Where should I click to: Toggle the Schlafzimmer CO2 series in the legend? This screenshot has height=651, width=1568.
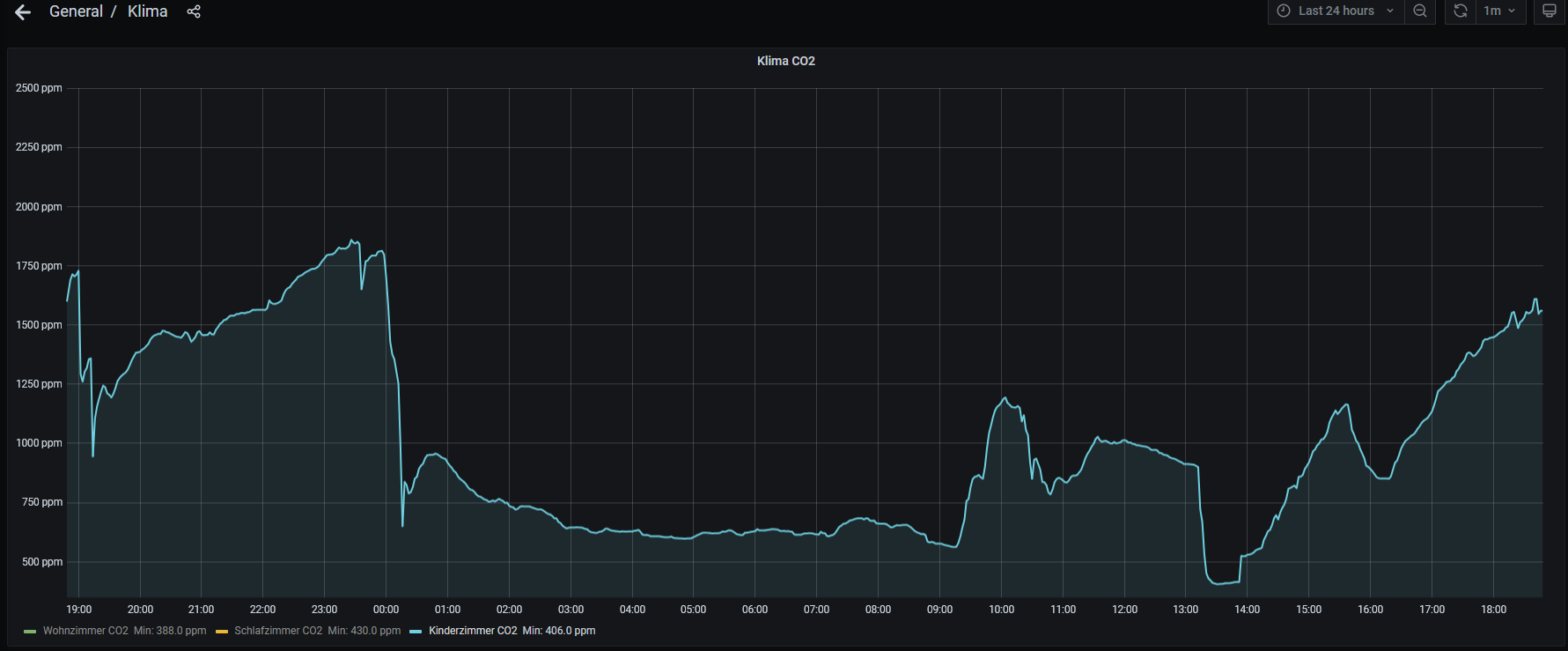click(x=278, y=631)
